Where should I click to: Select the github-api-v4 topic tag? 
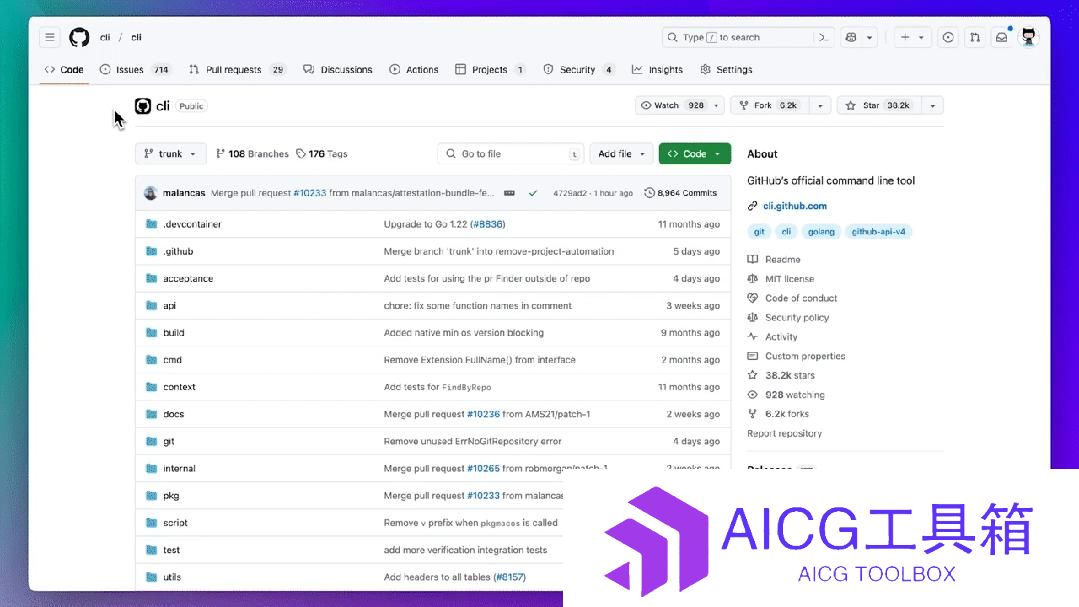tap(878, 232)
